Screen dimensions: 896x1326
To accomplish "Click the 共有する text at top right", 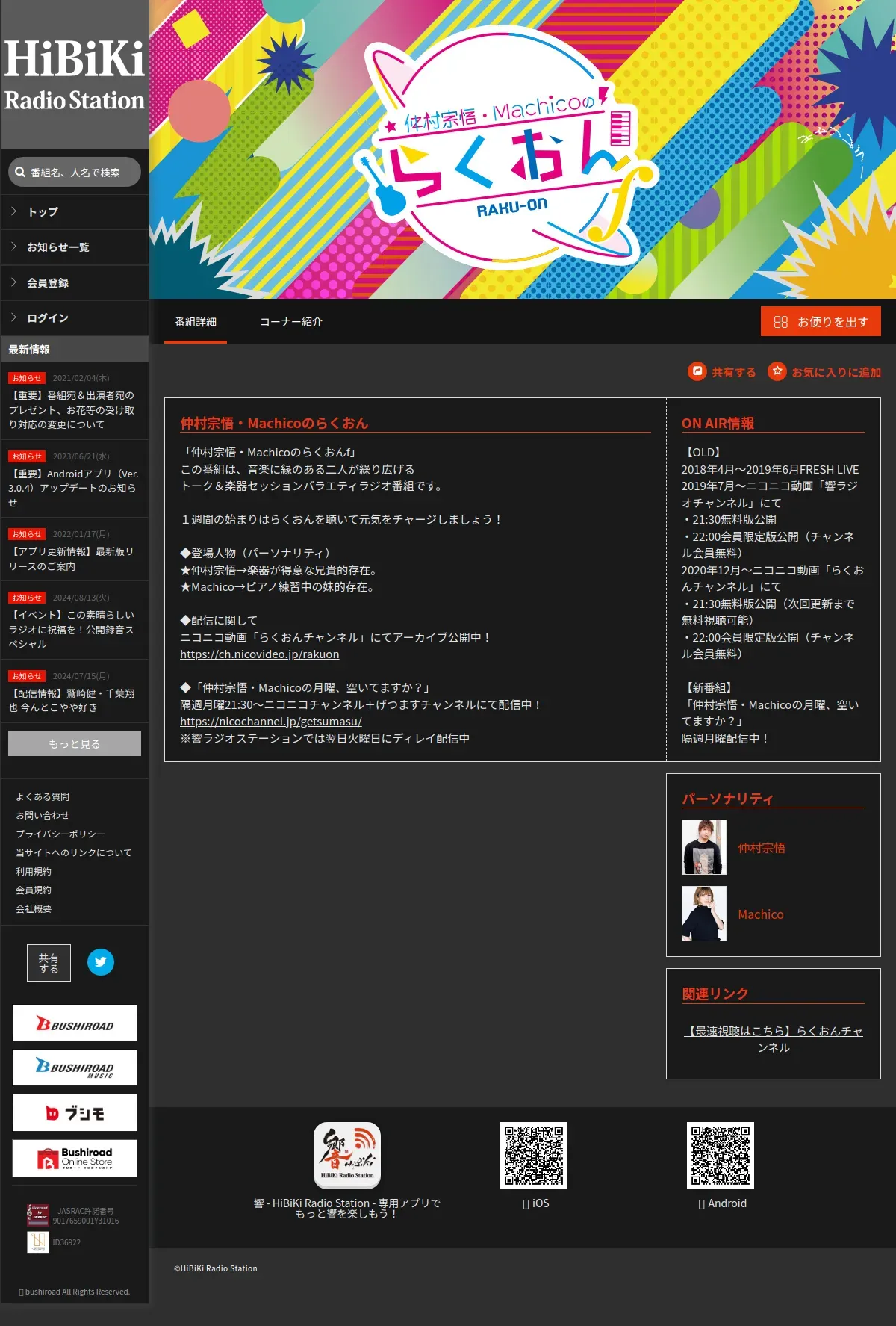I will [734, 372].
